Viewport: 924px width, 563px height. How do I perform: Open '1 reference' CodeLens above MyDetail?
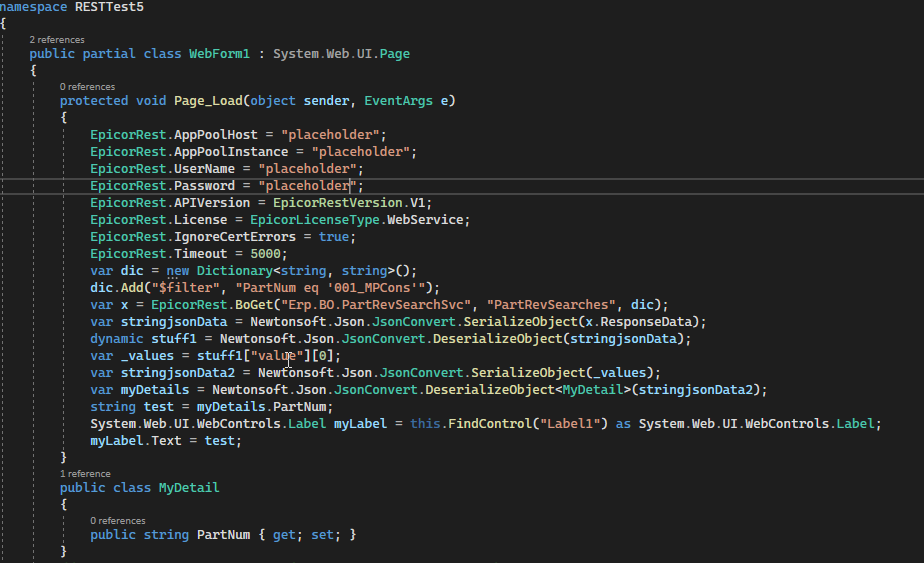pyautogui.click(x=85, y=473)
